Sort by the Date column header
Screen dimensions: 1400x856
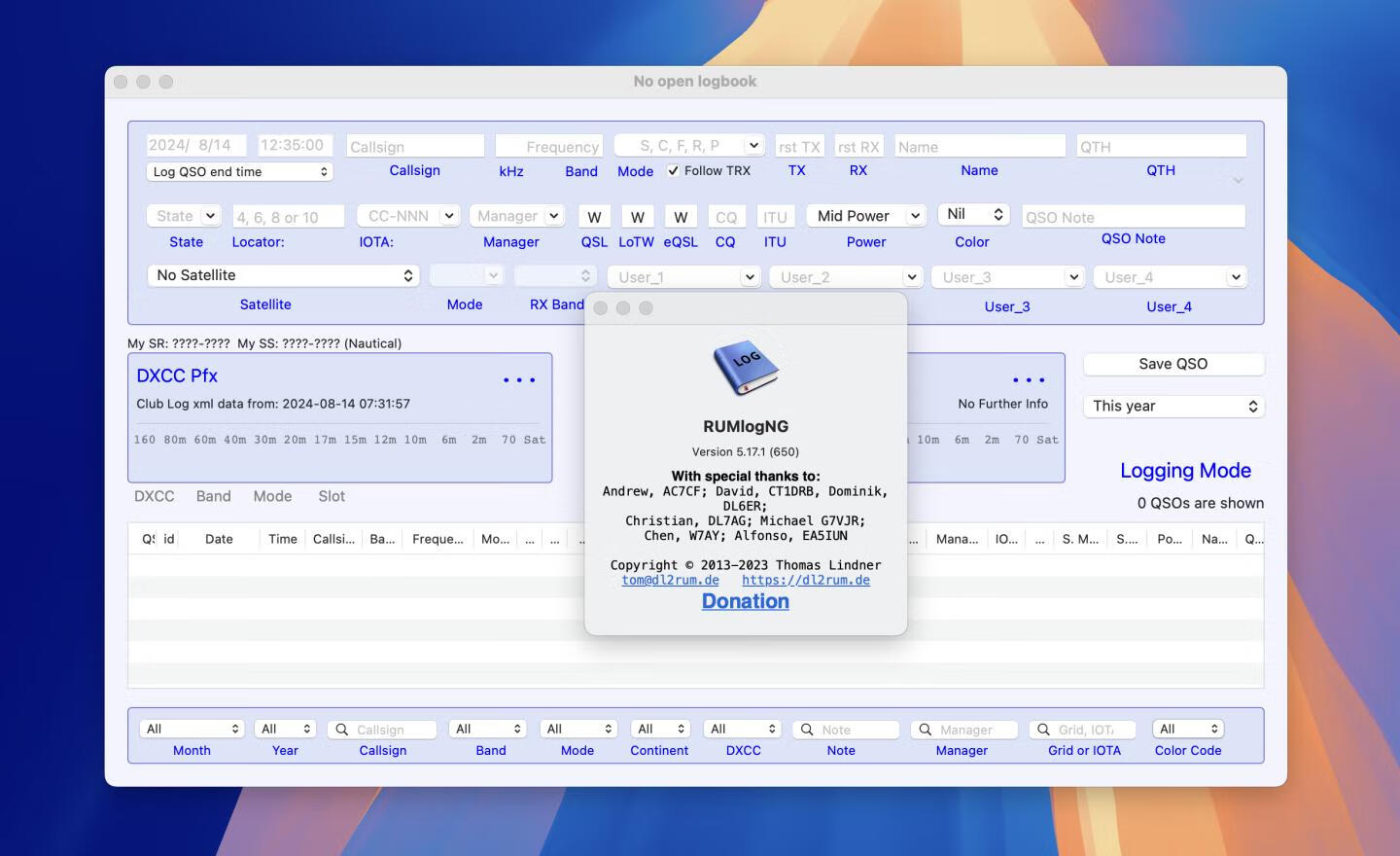219,539
